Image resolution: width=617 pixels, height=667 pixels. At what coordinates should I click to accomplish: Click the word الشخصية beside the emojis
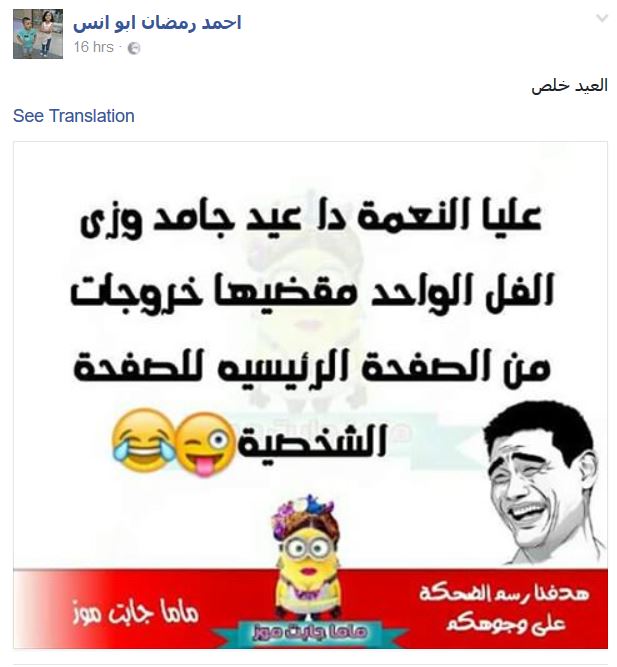tap(312, 439)
